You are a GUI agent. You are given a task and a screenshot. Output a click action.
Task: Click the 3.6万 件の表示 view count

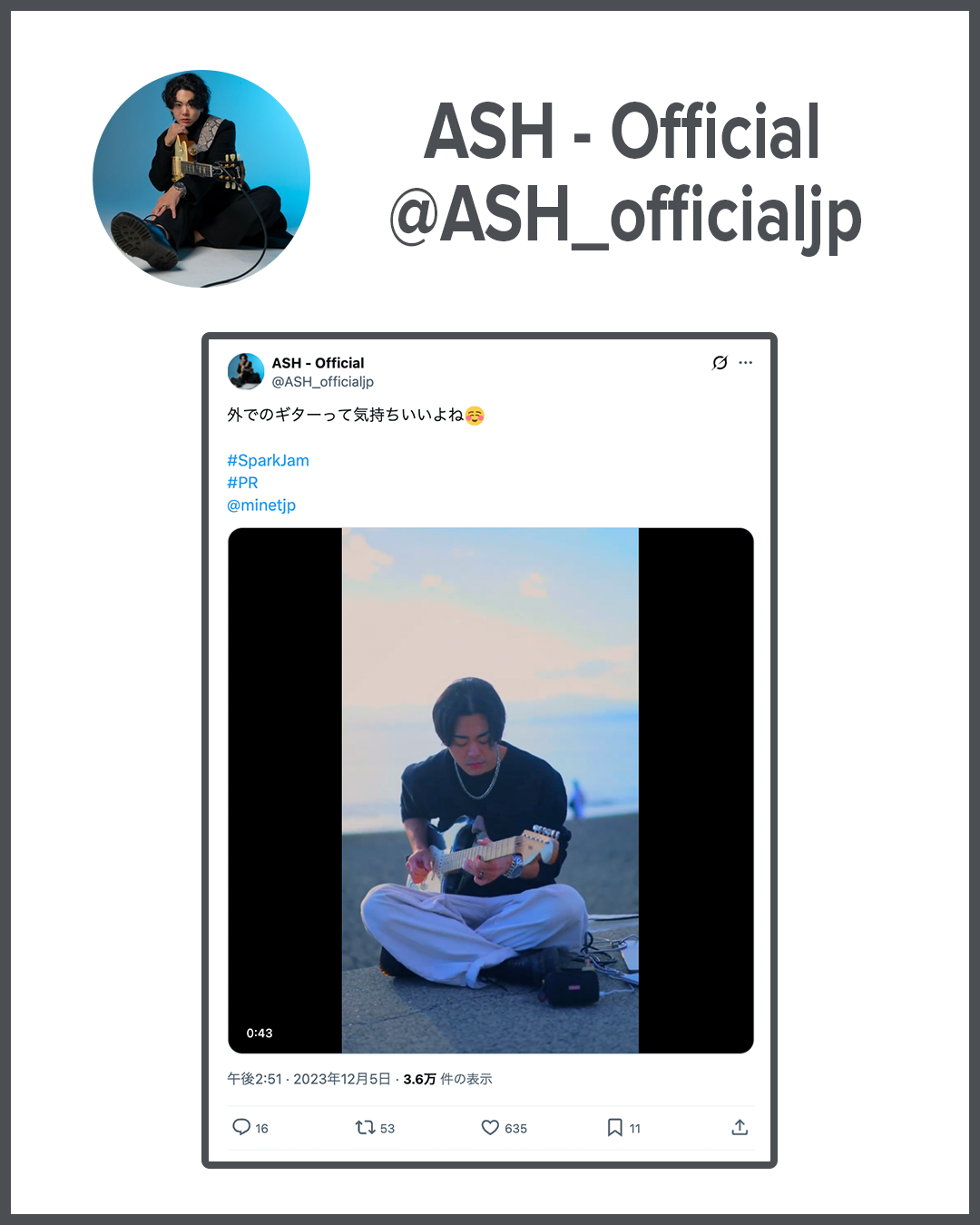447,1079
